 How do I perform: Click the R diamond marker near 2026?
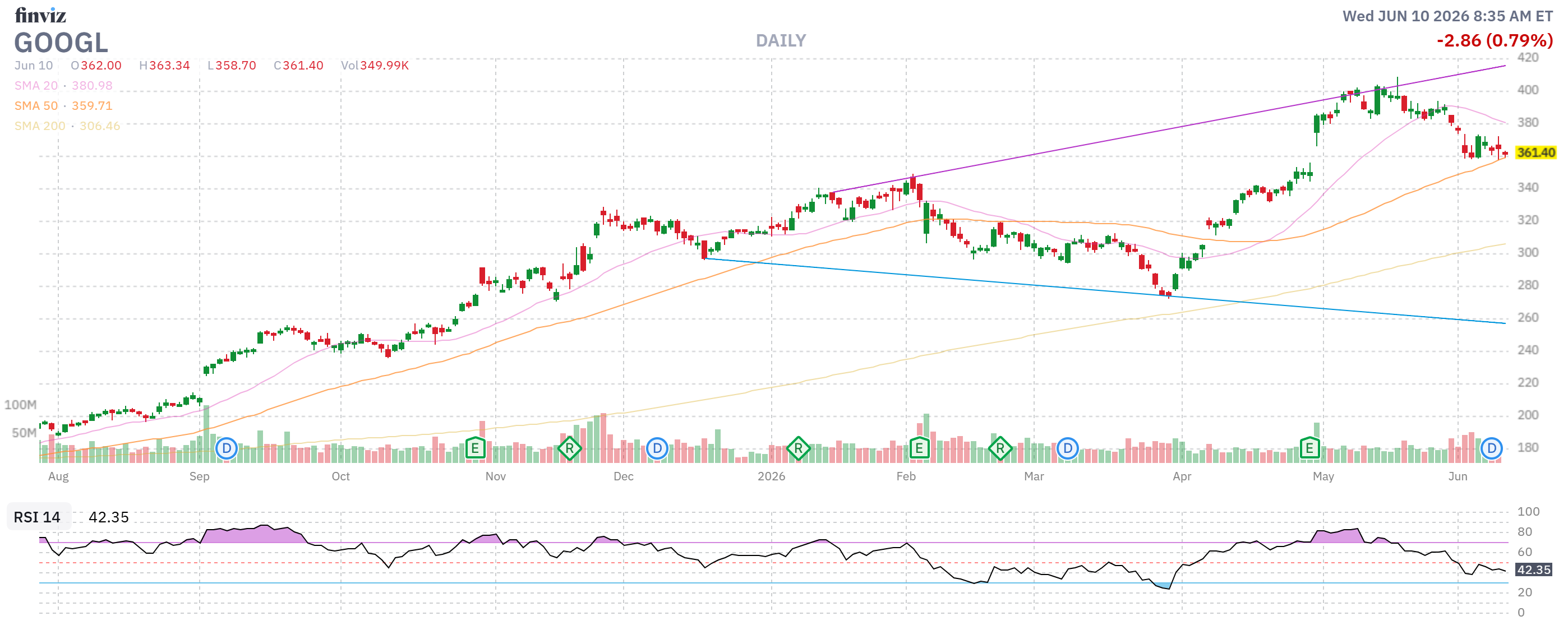point(798,449)
